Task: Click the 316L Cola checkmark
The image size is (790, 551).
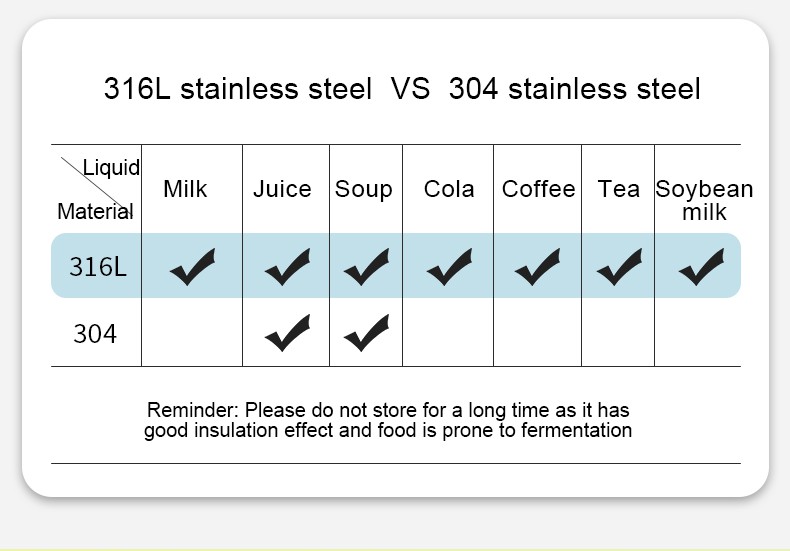Action: (x=449, y=266)
